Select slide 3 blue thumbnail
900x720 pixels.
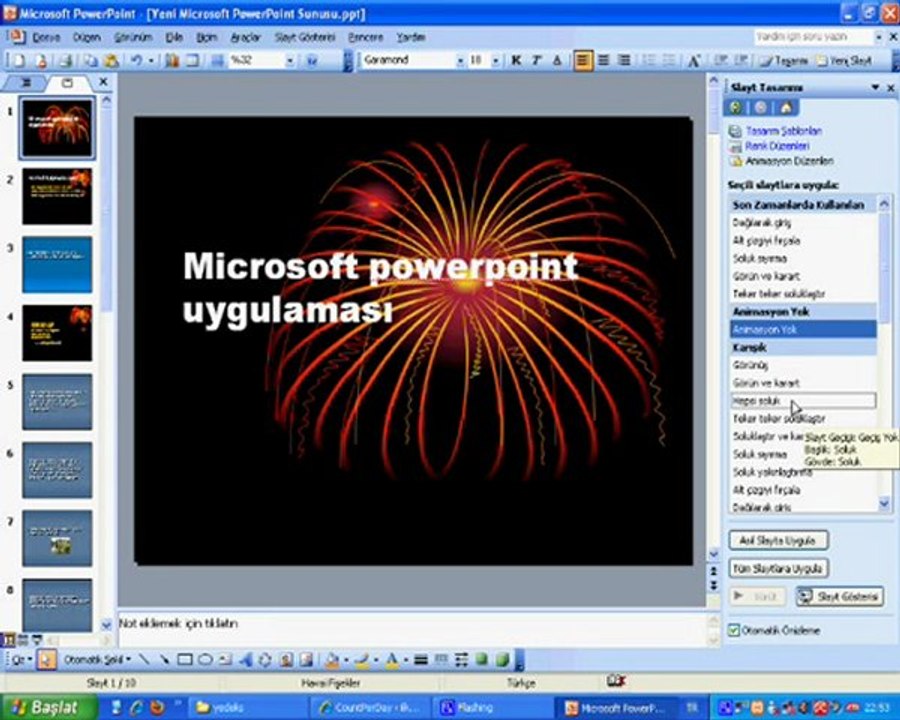[57, 265]
